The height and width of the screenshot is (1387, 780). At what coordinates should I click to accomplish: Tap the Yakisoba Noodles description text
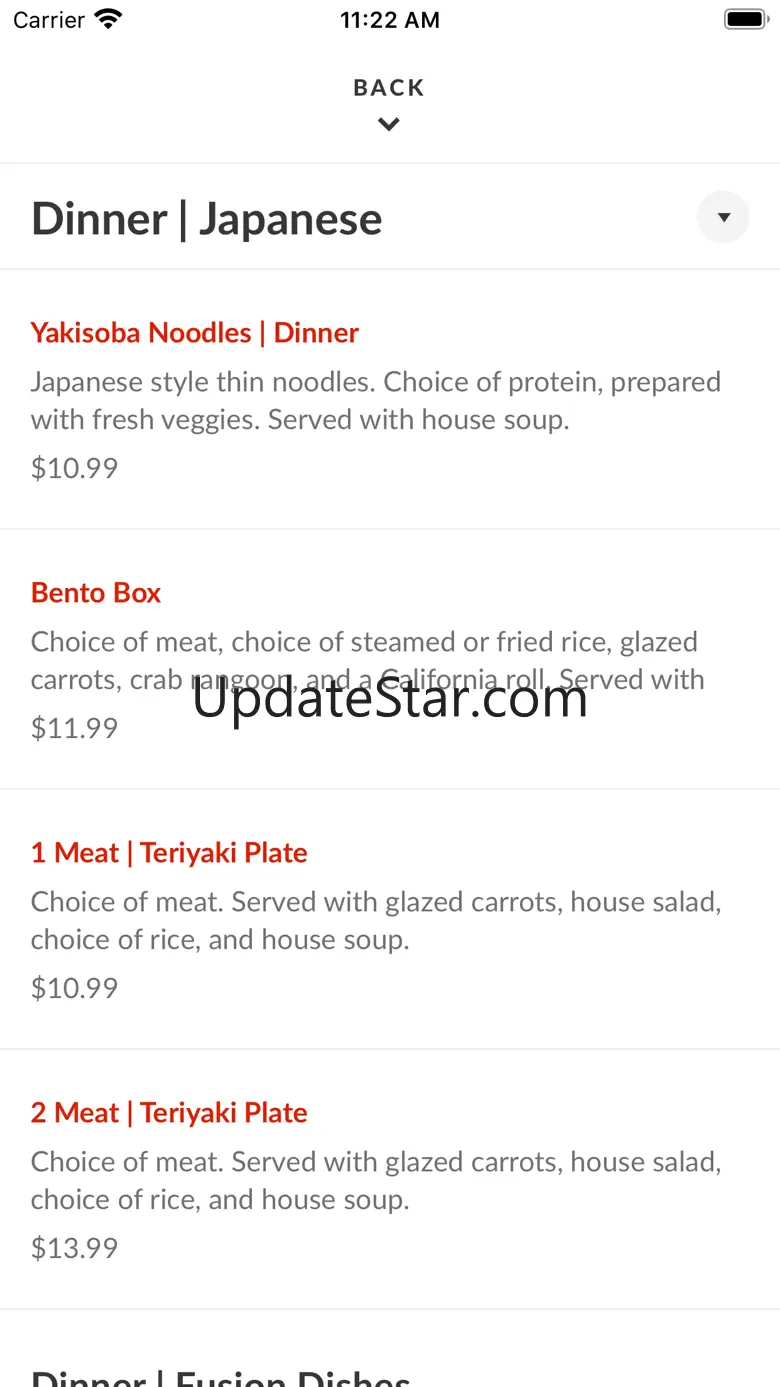(376, 400)
